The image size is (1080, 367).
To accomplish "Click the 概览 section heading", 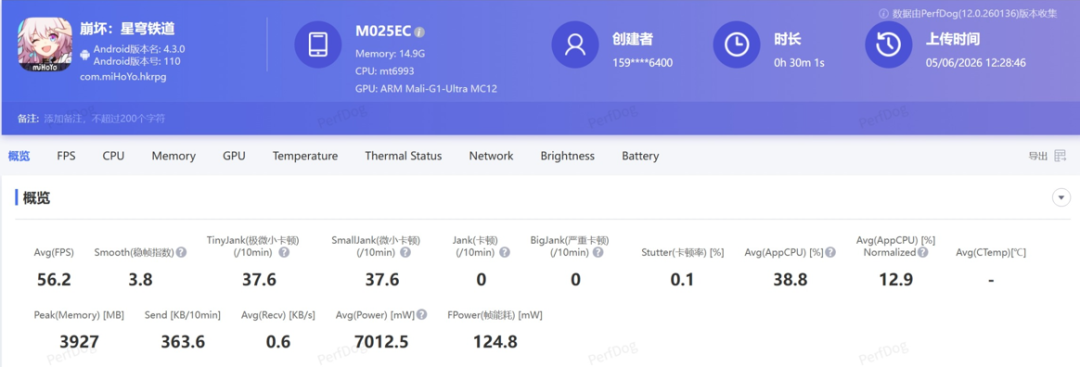I will pos(37,198).
